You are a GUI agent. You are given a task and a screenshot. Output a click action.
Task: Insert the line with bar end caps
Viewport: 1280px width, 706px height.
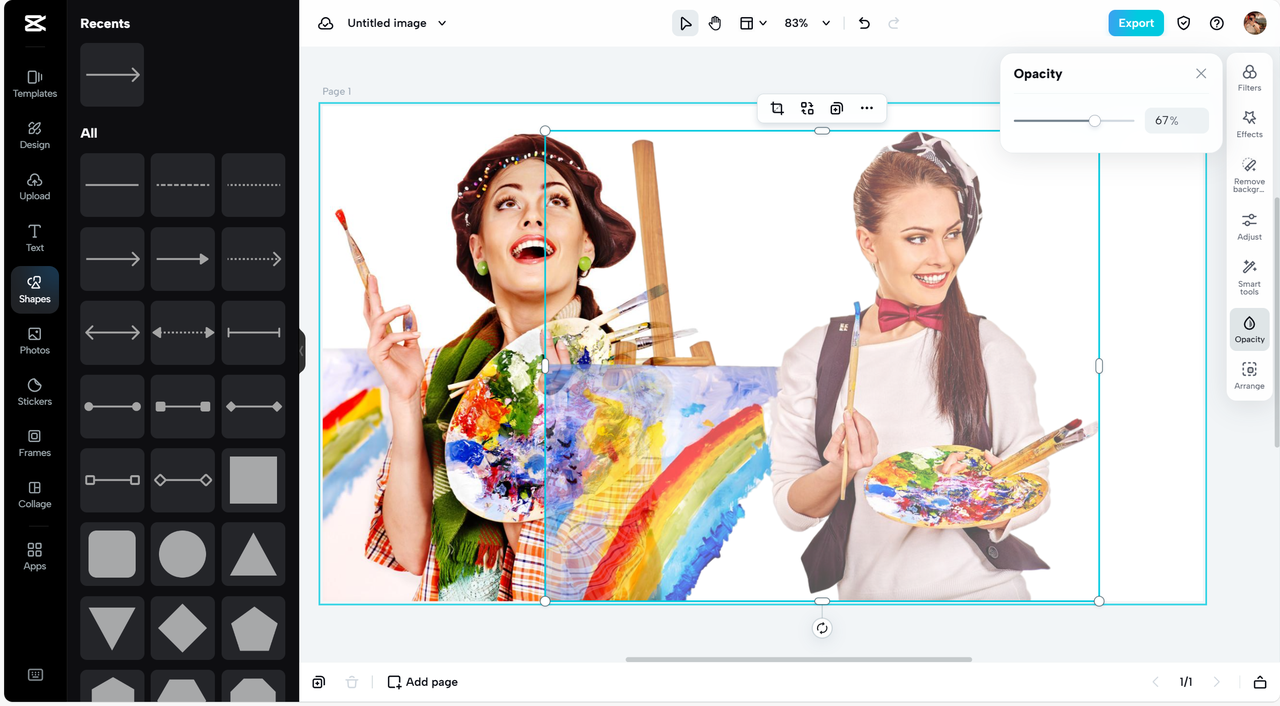coord(253,333)
